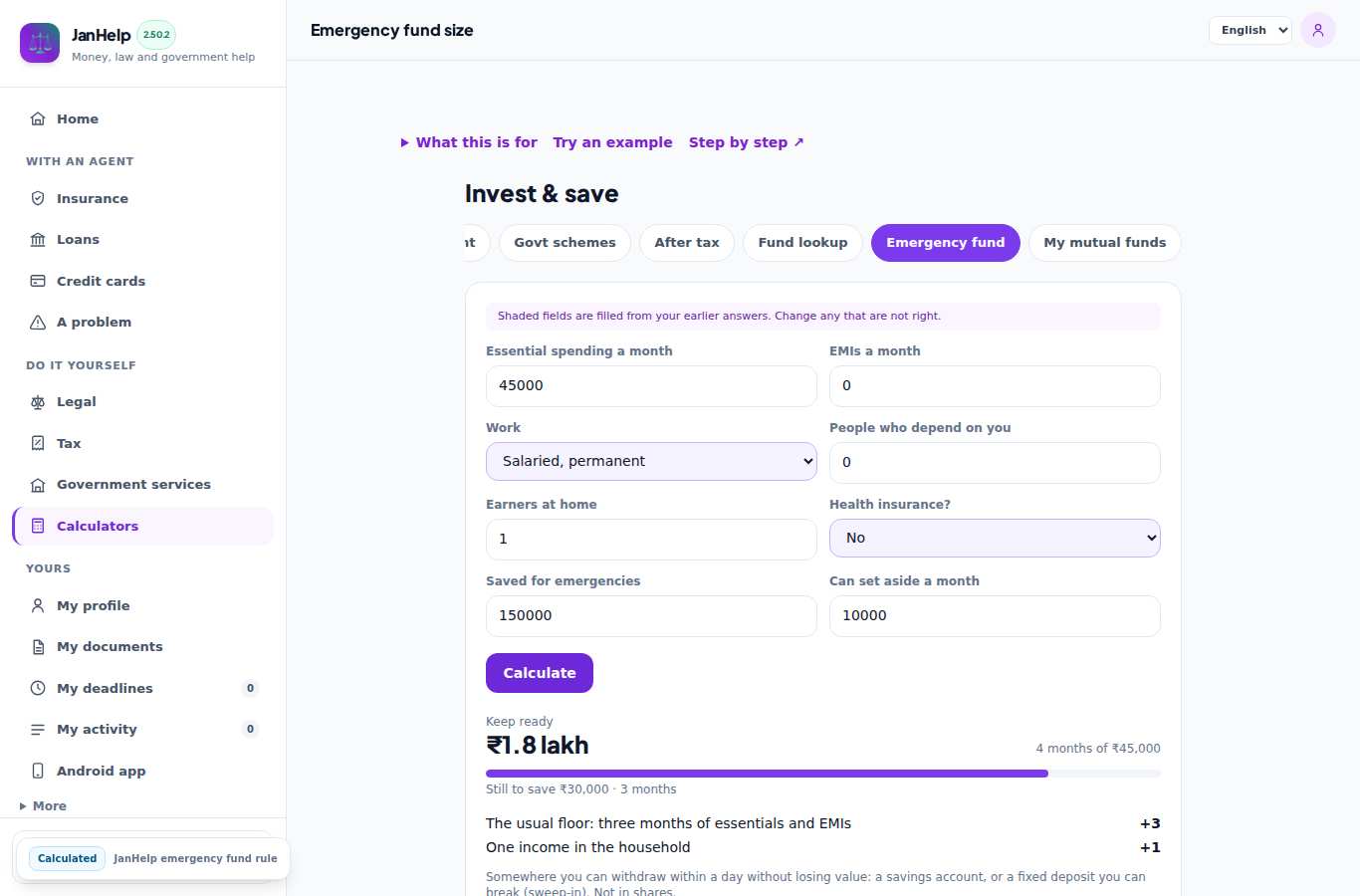Open Android app phone icon
Screen dimensions: 1360x896
point(38,771)
